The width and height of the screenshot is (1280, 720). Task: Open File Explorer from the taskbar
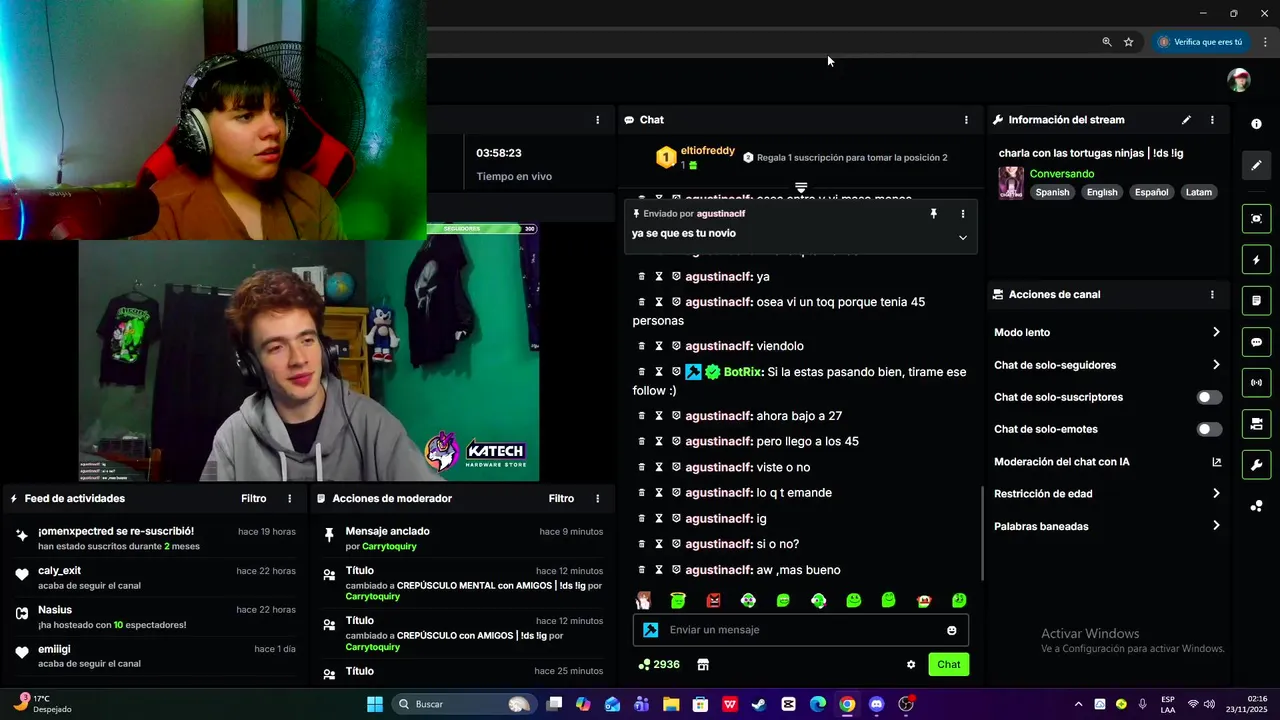click(671, 704)
